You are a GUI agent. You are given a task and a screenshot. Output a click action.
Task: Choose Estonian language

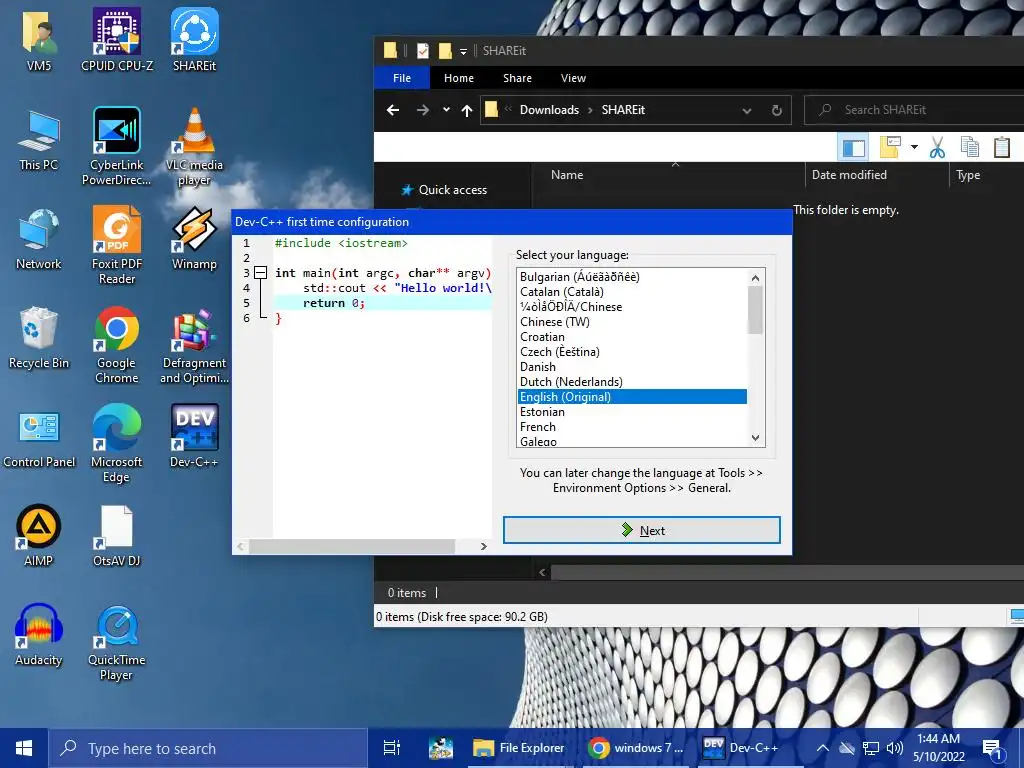click(632, 412)
